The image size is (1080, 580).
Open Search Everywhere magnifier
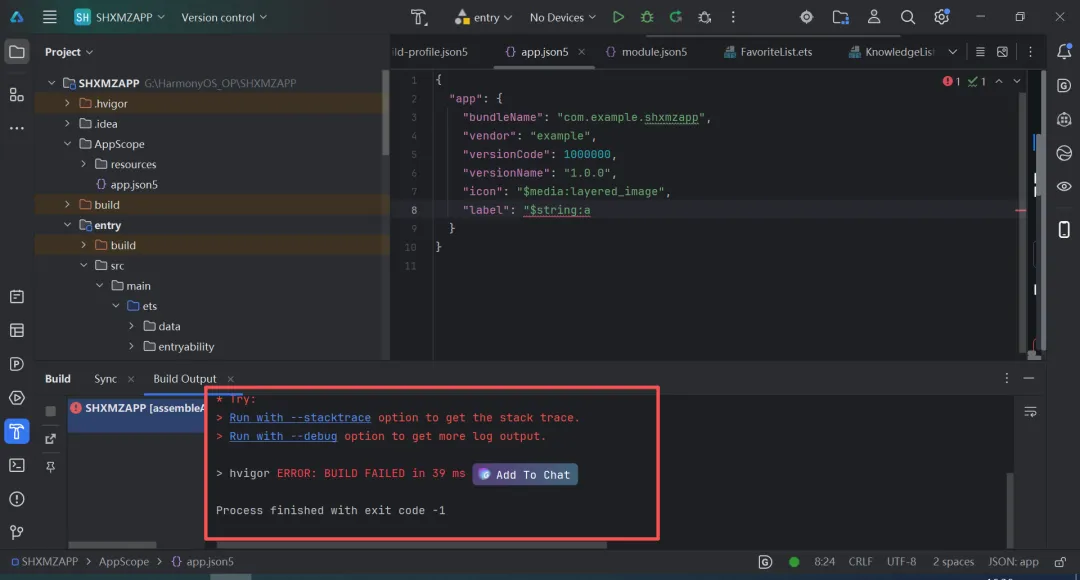(x=908, y=17)
